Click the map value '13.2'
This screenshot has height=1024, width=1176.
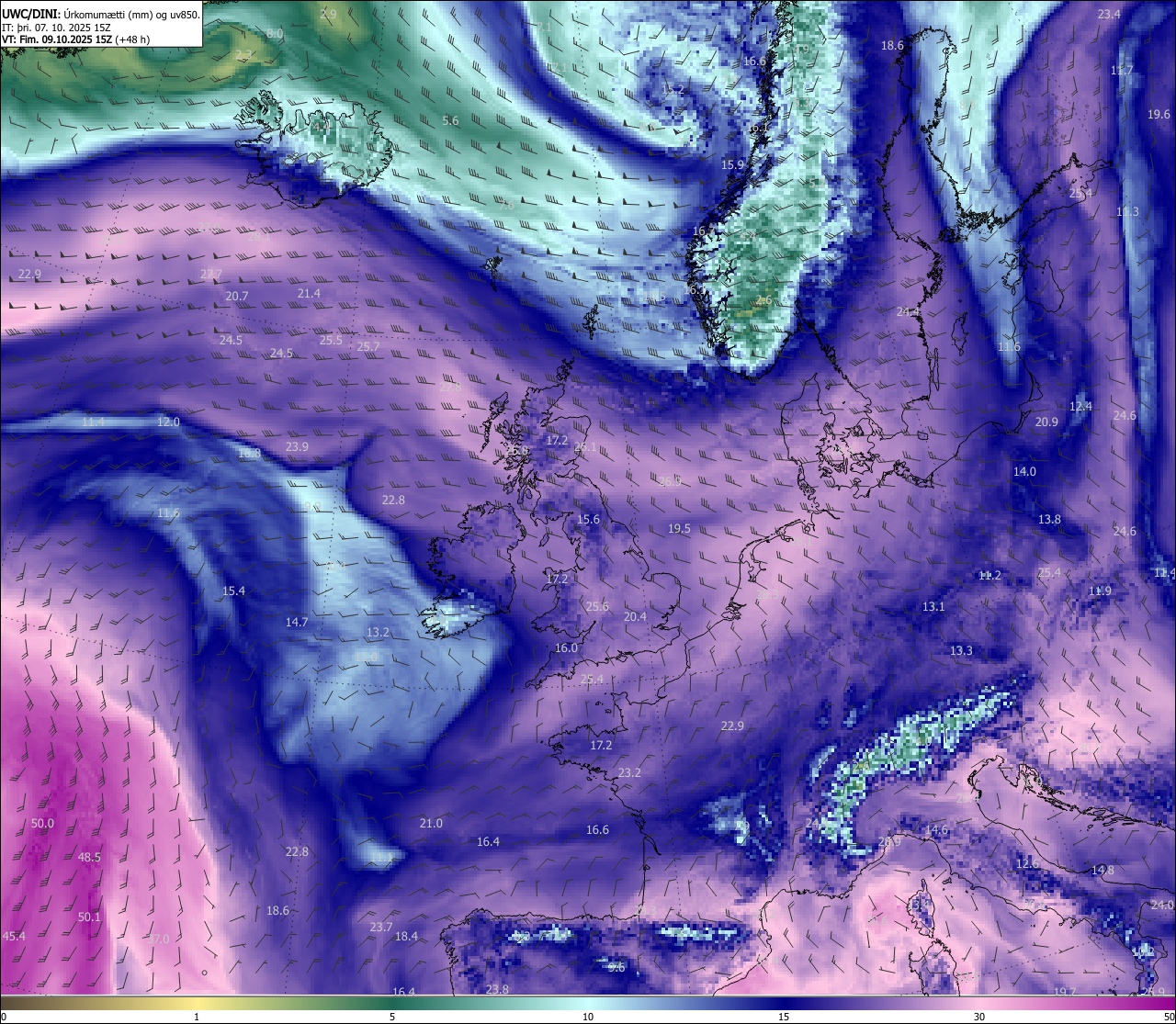pyautogui.click(x=378, y=633)
